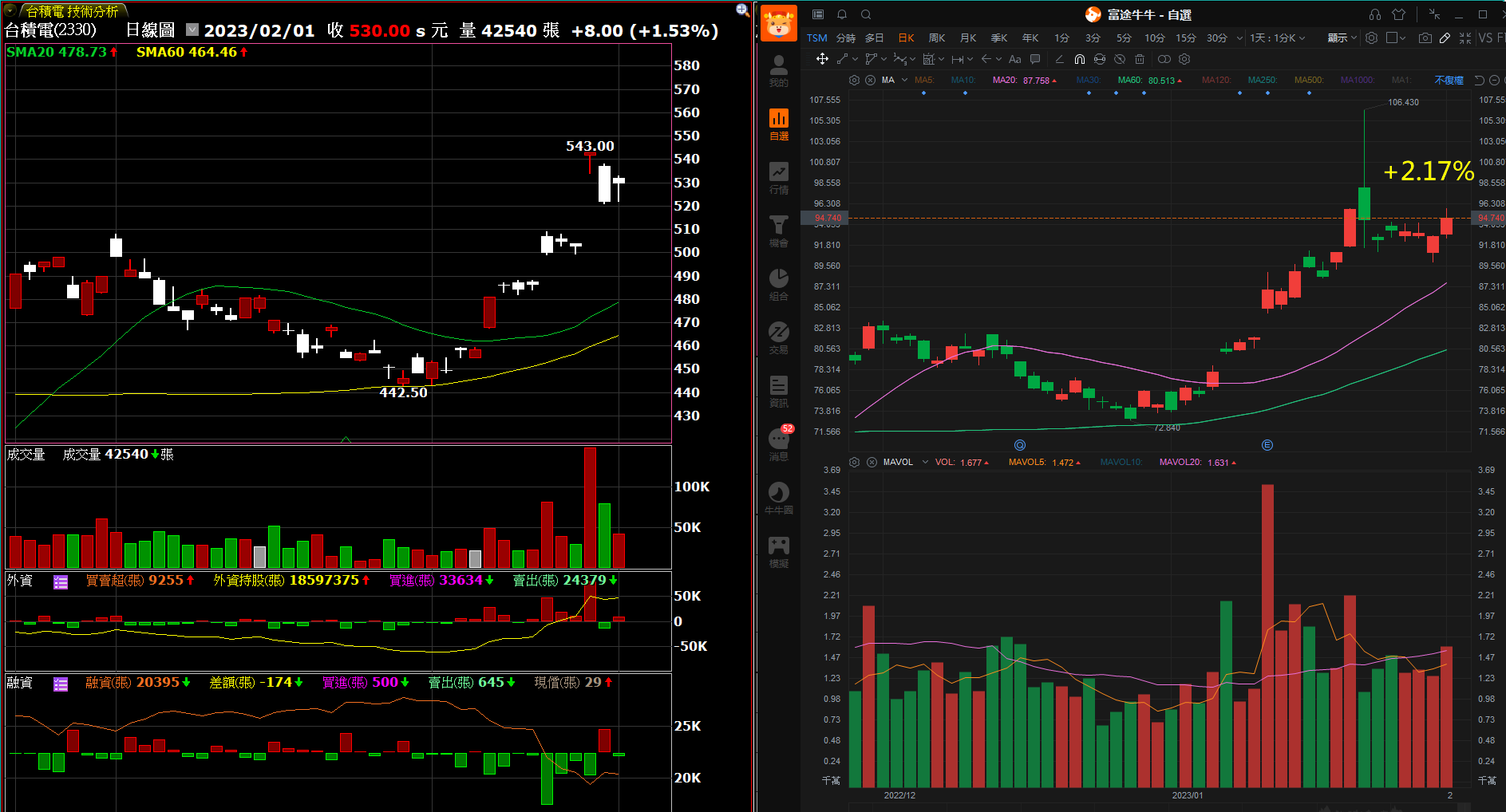The height and width of the screenshot is (812, 1506).
Task: Expand the wave pattern tool dropdown arrow
Action: click(912, 59)
